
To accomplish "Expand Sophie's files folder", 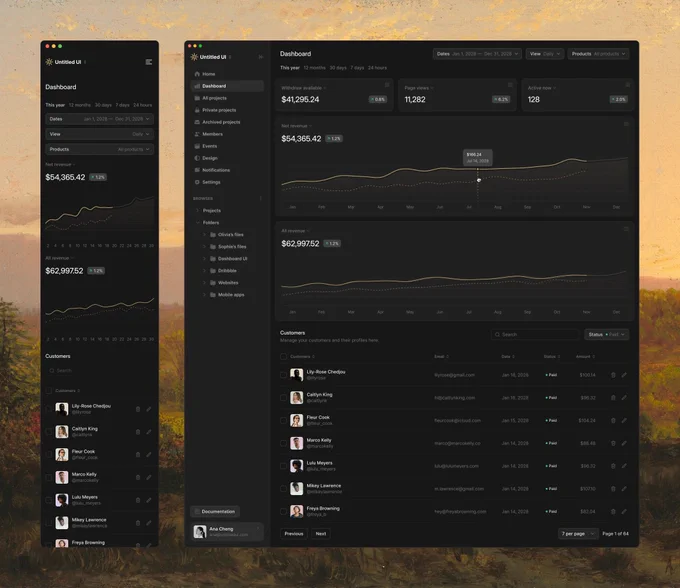I will [204, 247].
